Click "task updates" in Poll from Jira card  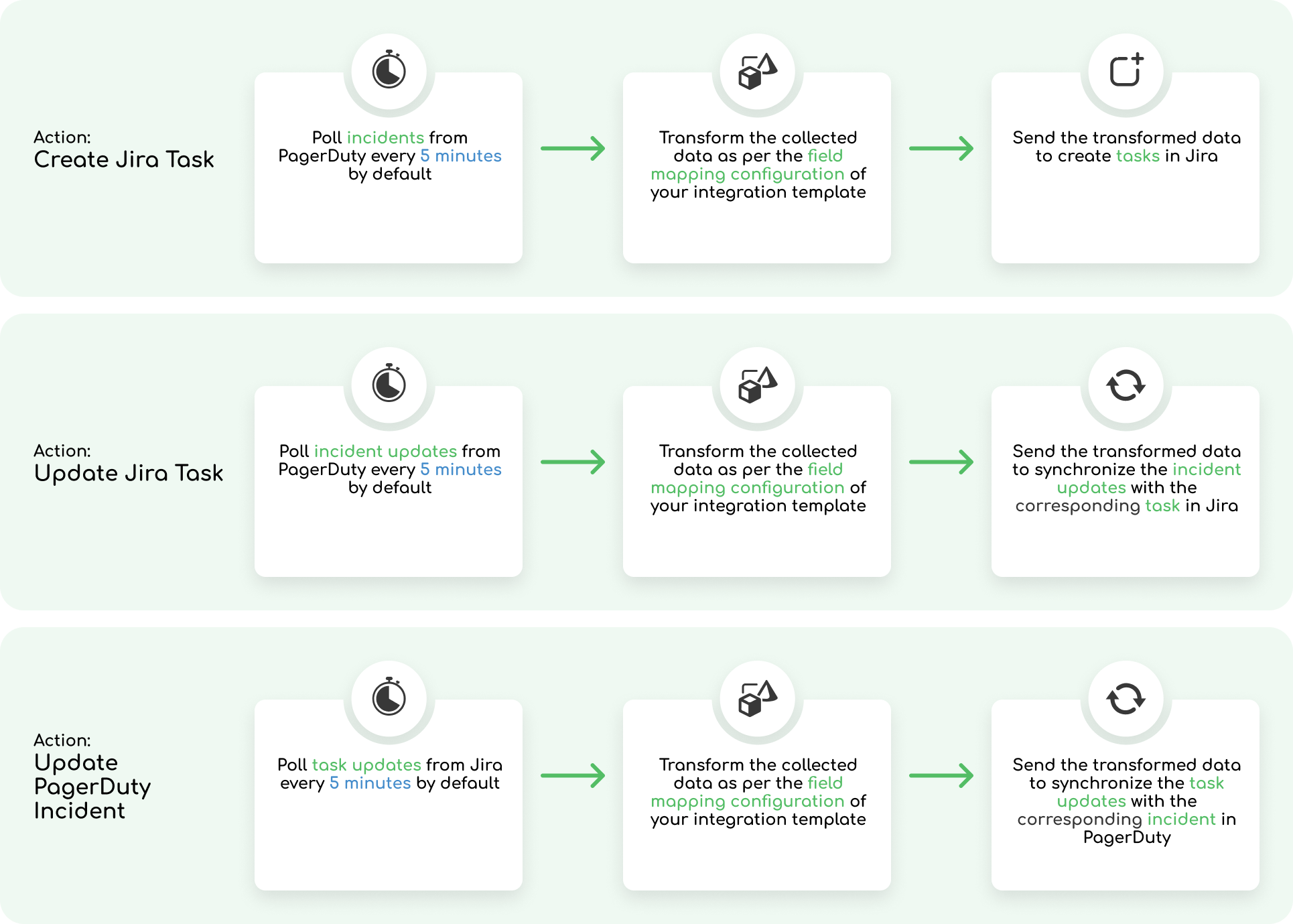coord(366,765)
